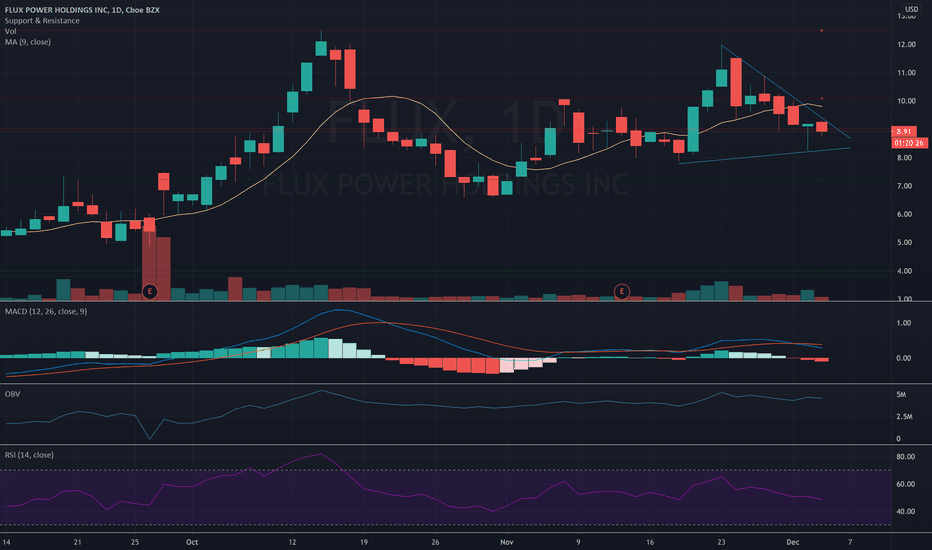Click the 40.00 RSI axis label

point(905,512)
